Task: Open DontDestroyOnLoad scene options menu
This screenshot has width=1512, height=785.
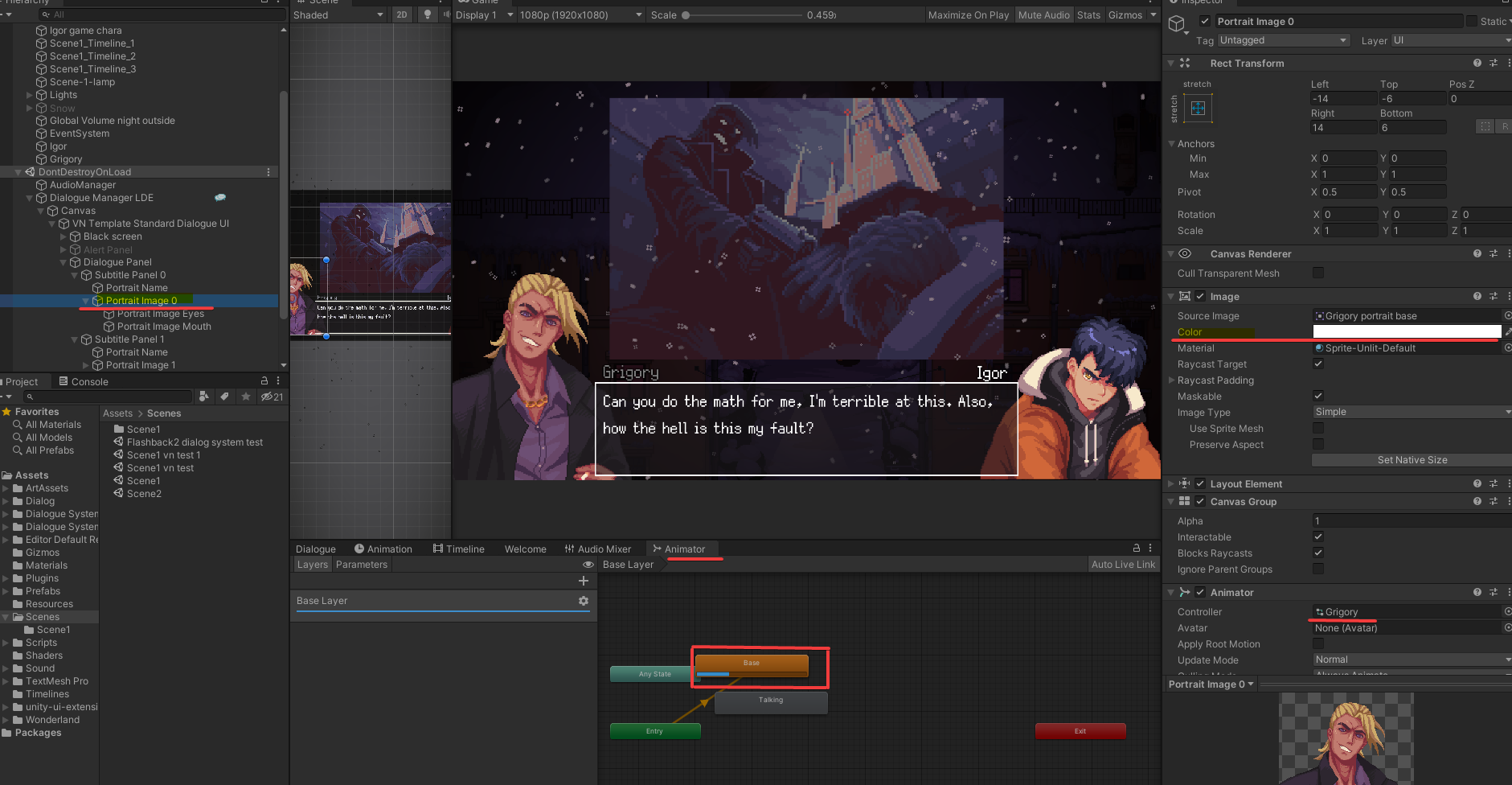Action: [x=268, y=172]
